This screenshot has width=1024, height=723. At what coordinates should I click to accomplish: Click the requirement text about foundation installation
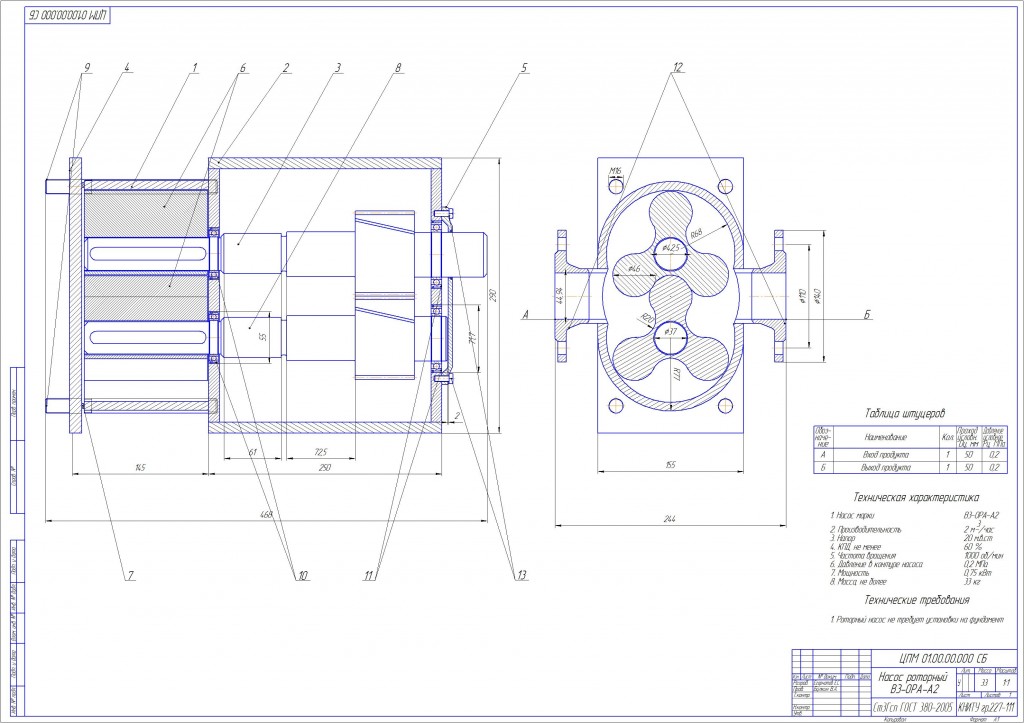917,619
